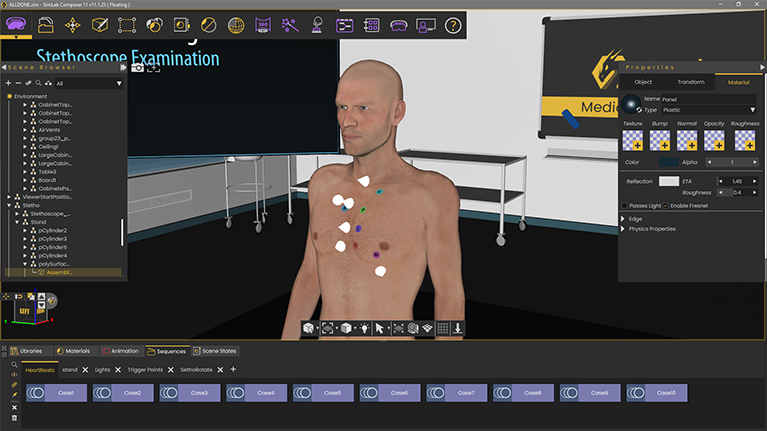Click the Roughness map slot thumbnail
This screenshot has height=431, width=767.
[744, 140]
